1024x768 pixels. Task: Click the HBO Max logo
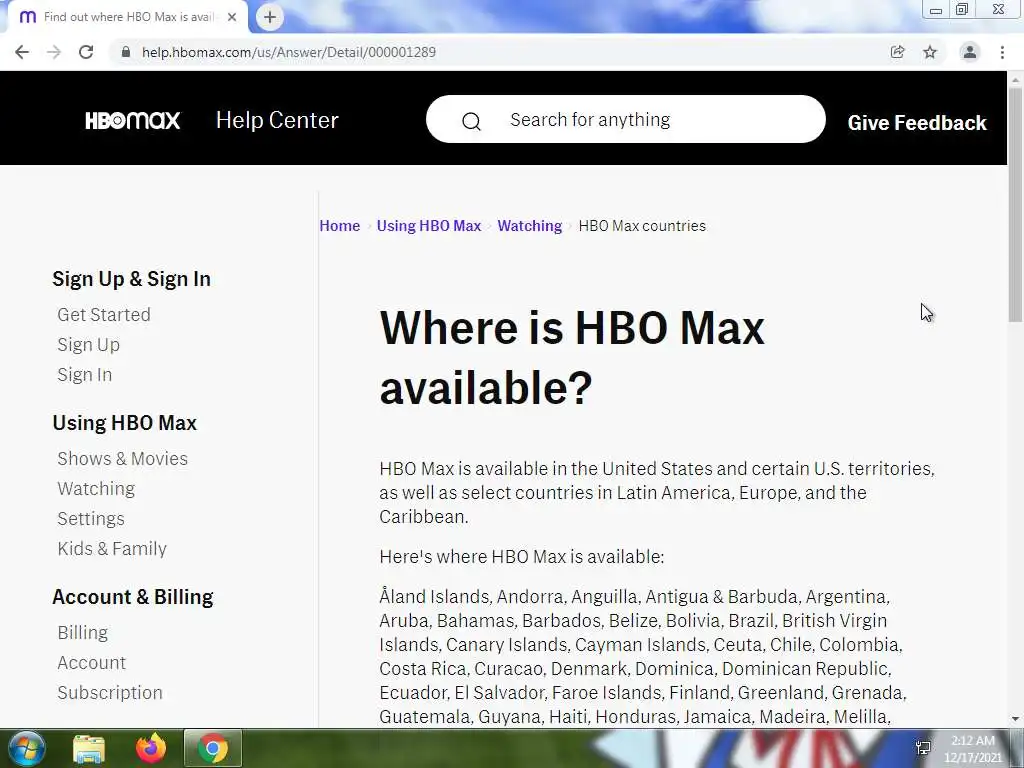click(133, 120)
